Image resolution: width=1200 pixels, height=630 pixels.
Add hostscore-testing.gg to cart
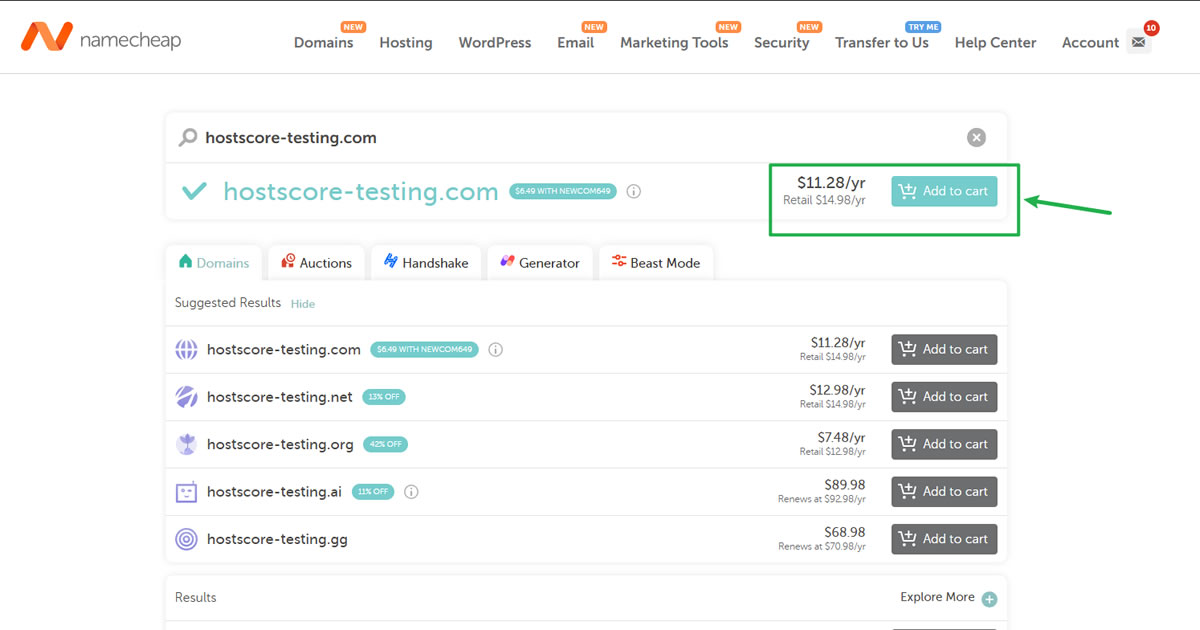(944, 539)
